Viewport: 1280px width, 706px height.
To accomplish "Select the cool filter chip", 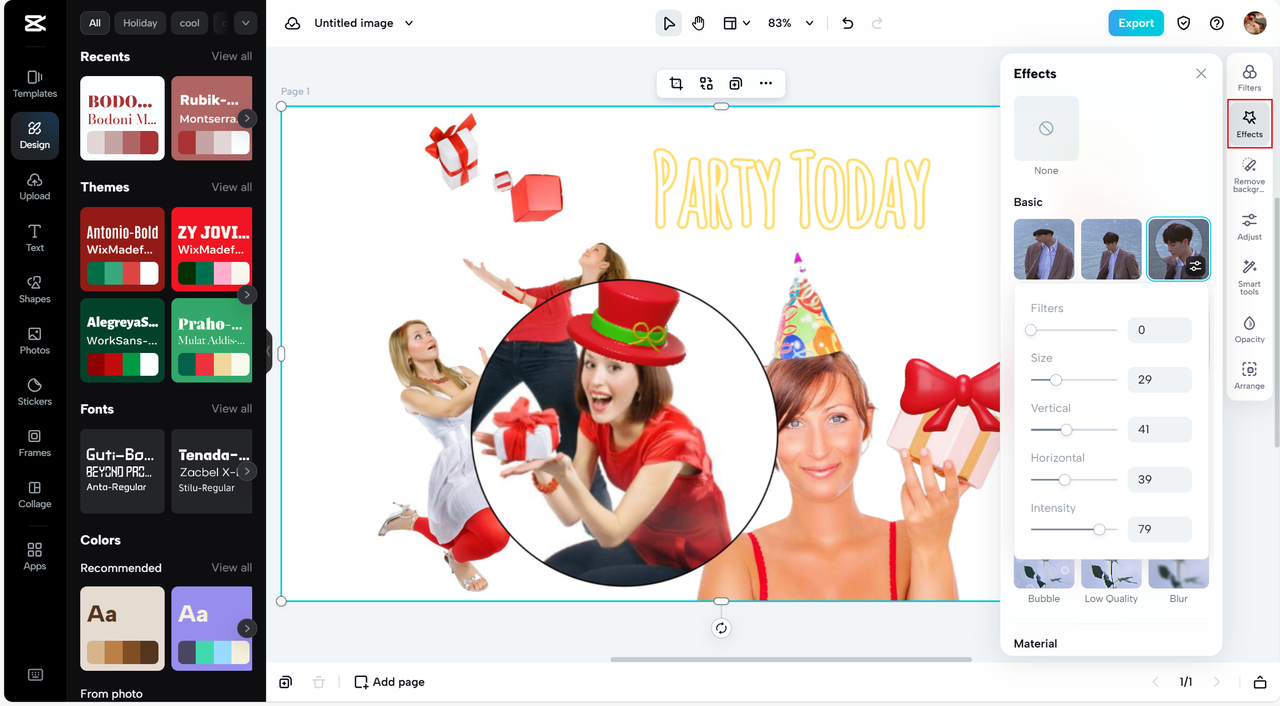I will pyautogui.click(x=190, y=23).
